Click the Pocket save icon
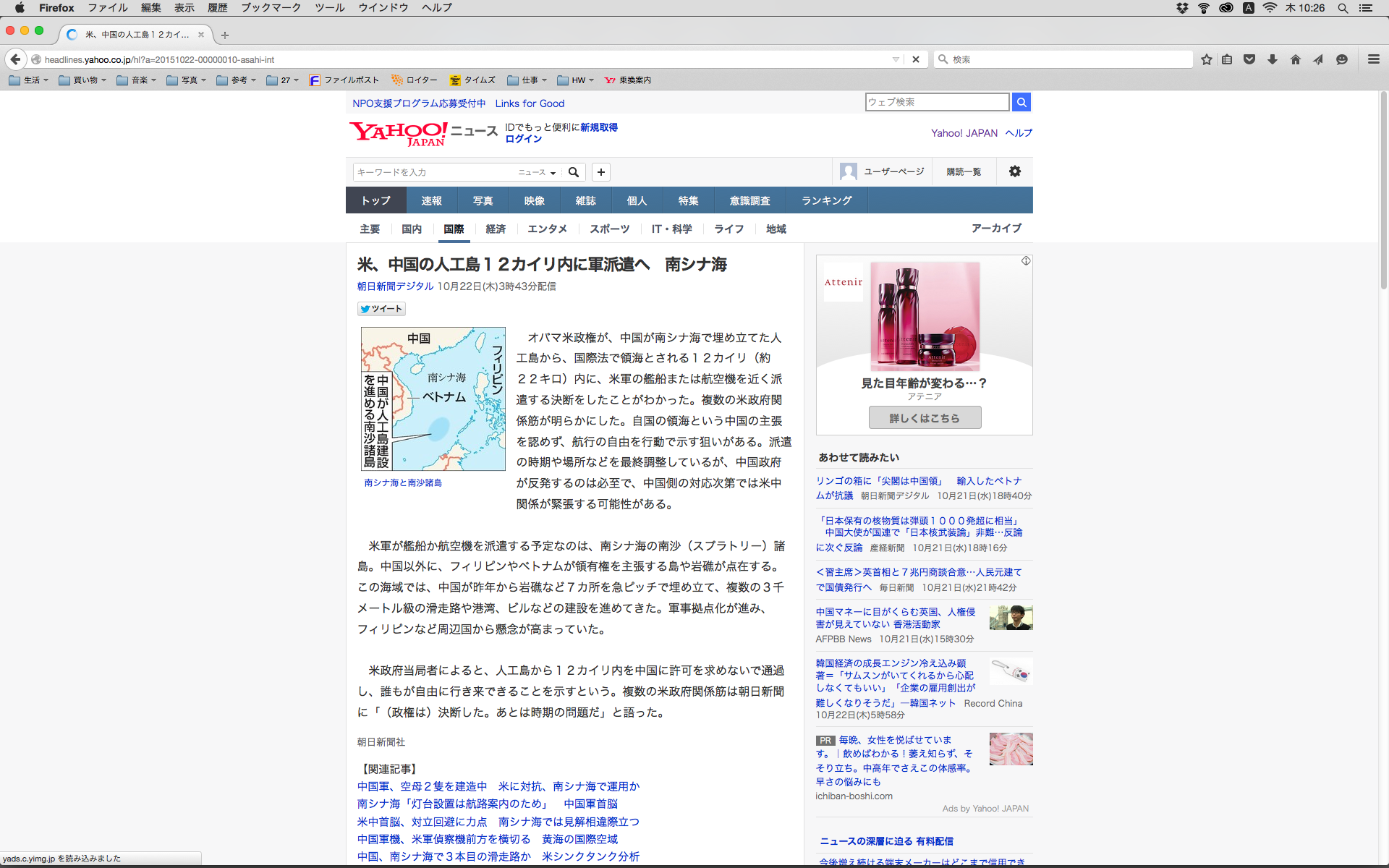The height and width of the screenshot is (868, 1389). pos(1249,59)
